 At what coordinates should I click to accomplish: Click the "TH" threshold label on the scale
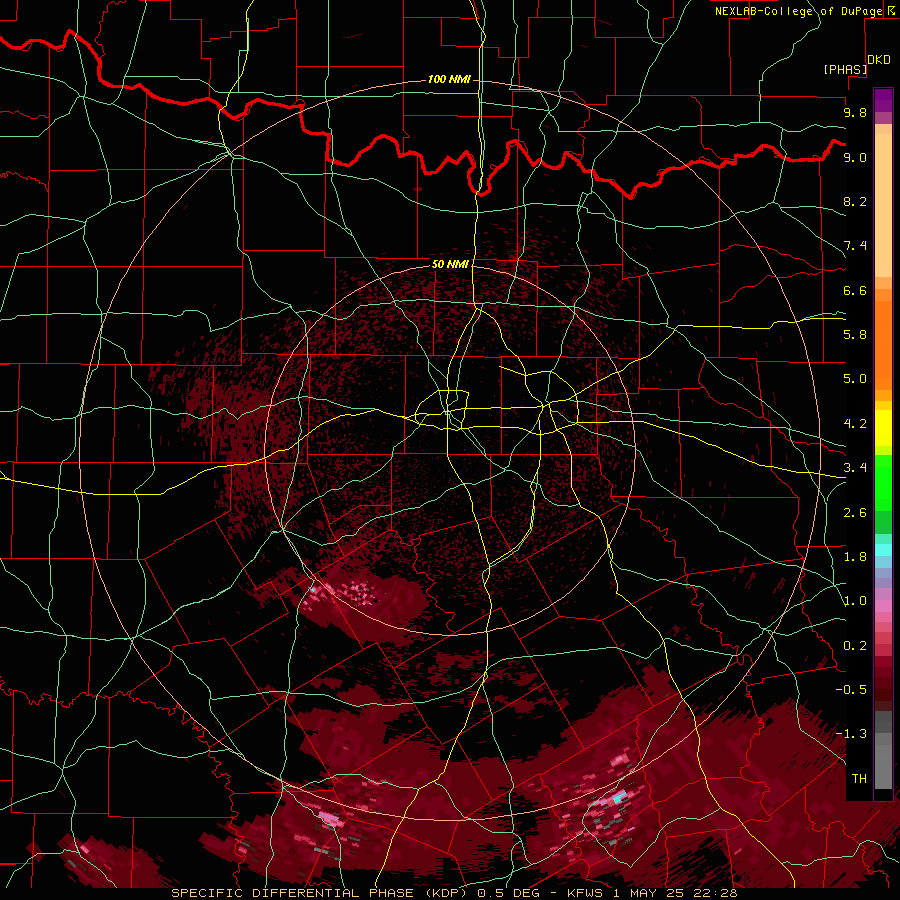point(859,779)
